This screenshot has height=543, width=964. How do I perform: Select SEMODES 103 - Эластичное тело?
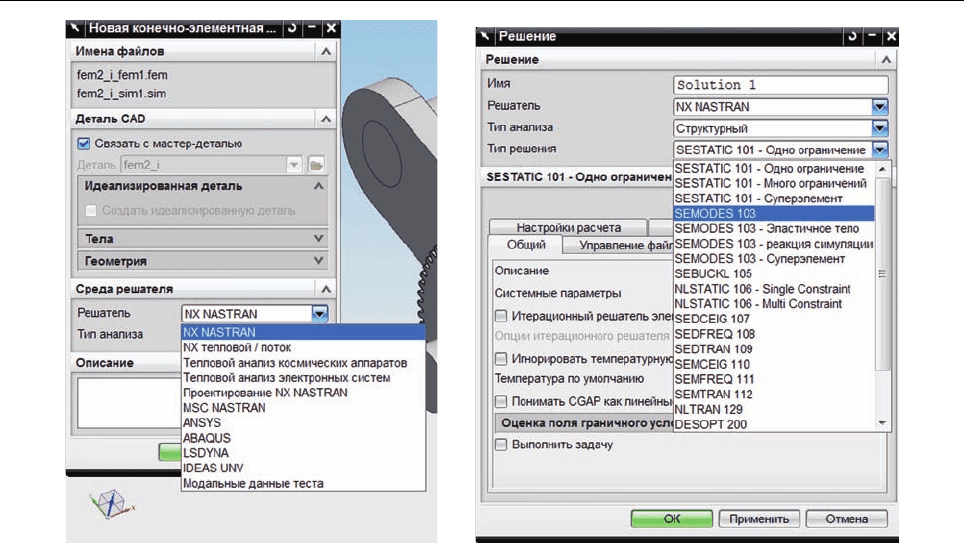pyautogui.click(x=774, y=228)
